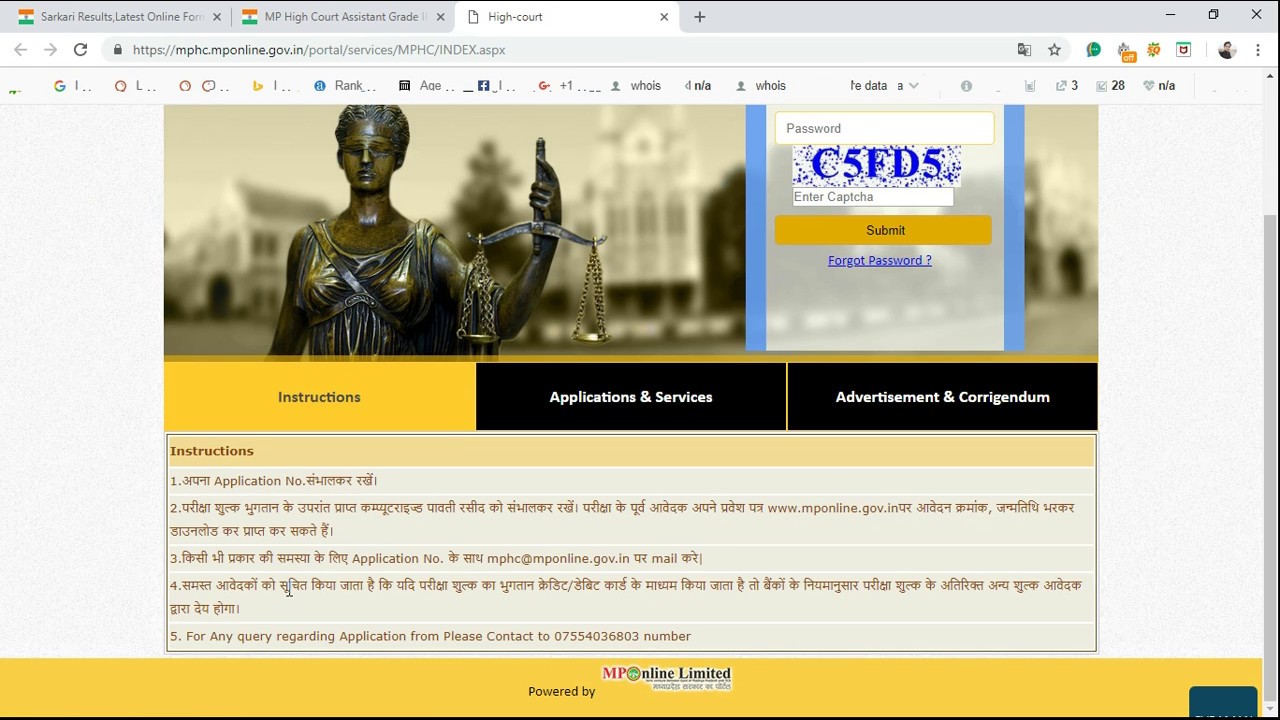Close the High-court tab
Image resolution: width=1280 pixels, height=720 pixels.
tap(664, 17)
